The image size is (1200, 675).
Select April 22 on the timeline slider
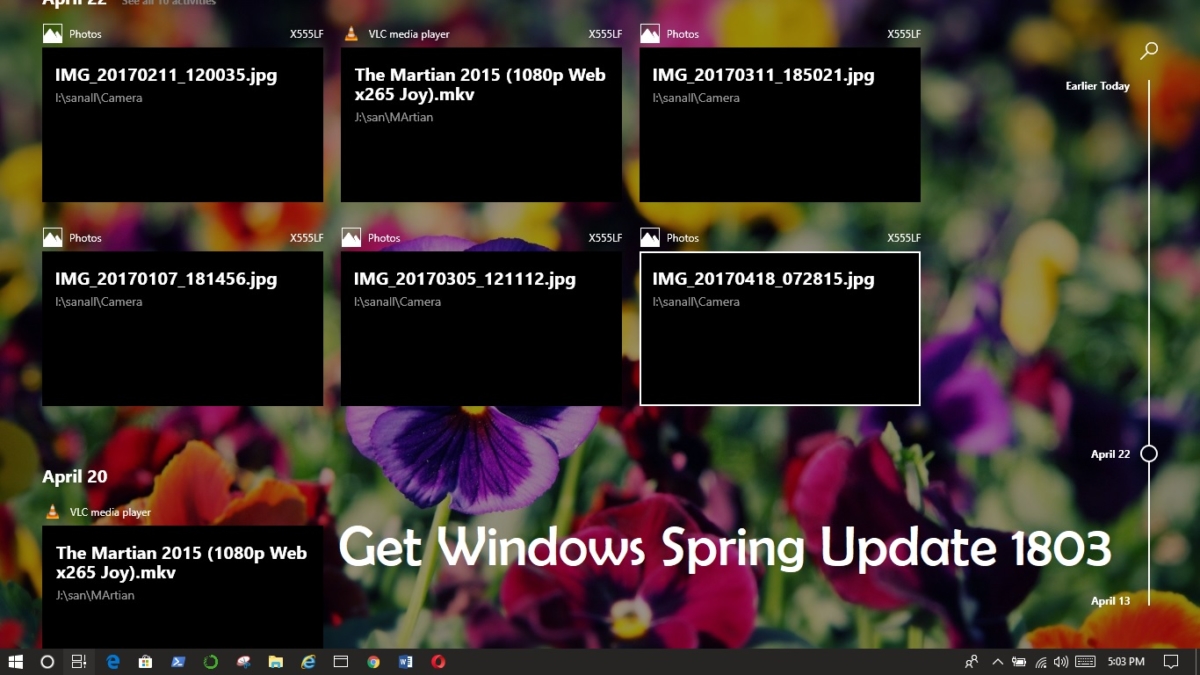(1148, 453)
